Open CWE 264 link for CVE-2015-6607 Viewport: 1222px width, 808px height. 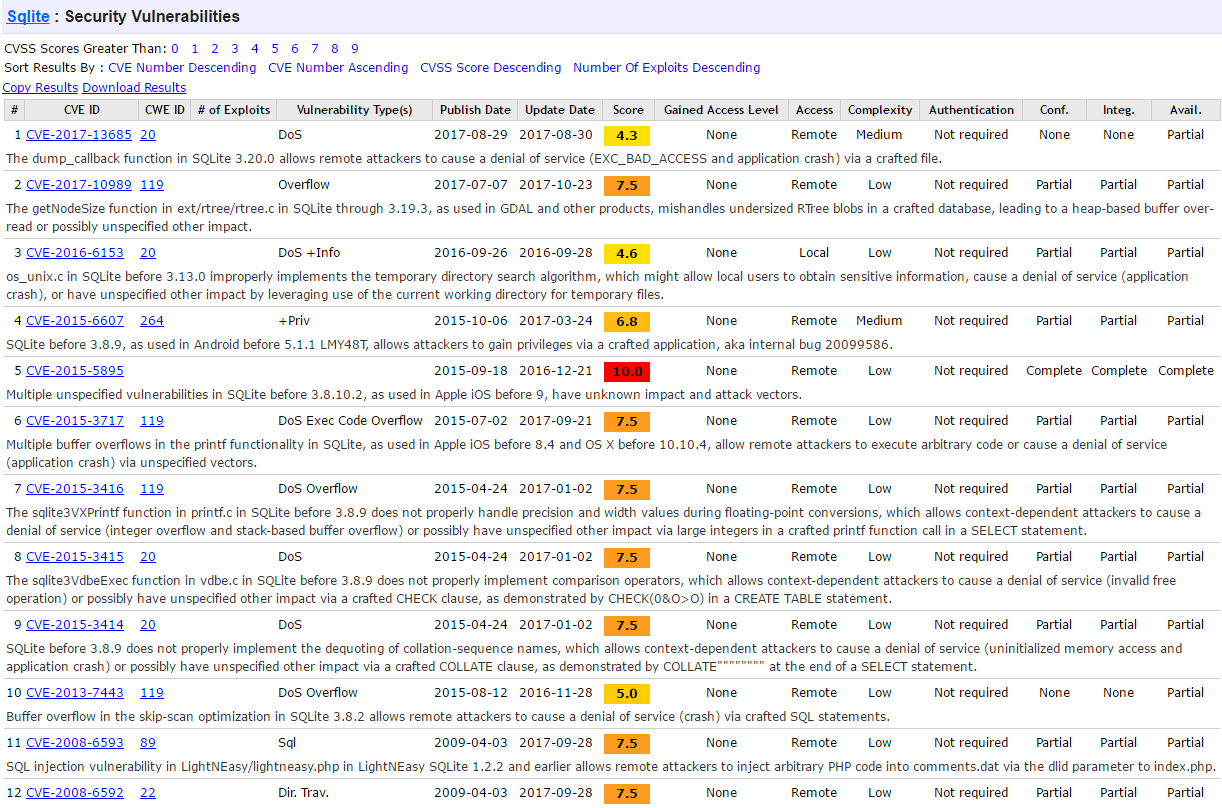(x=152, y=321)
